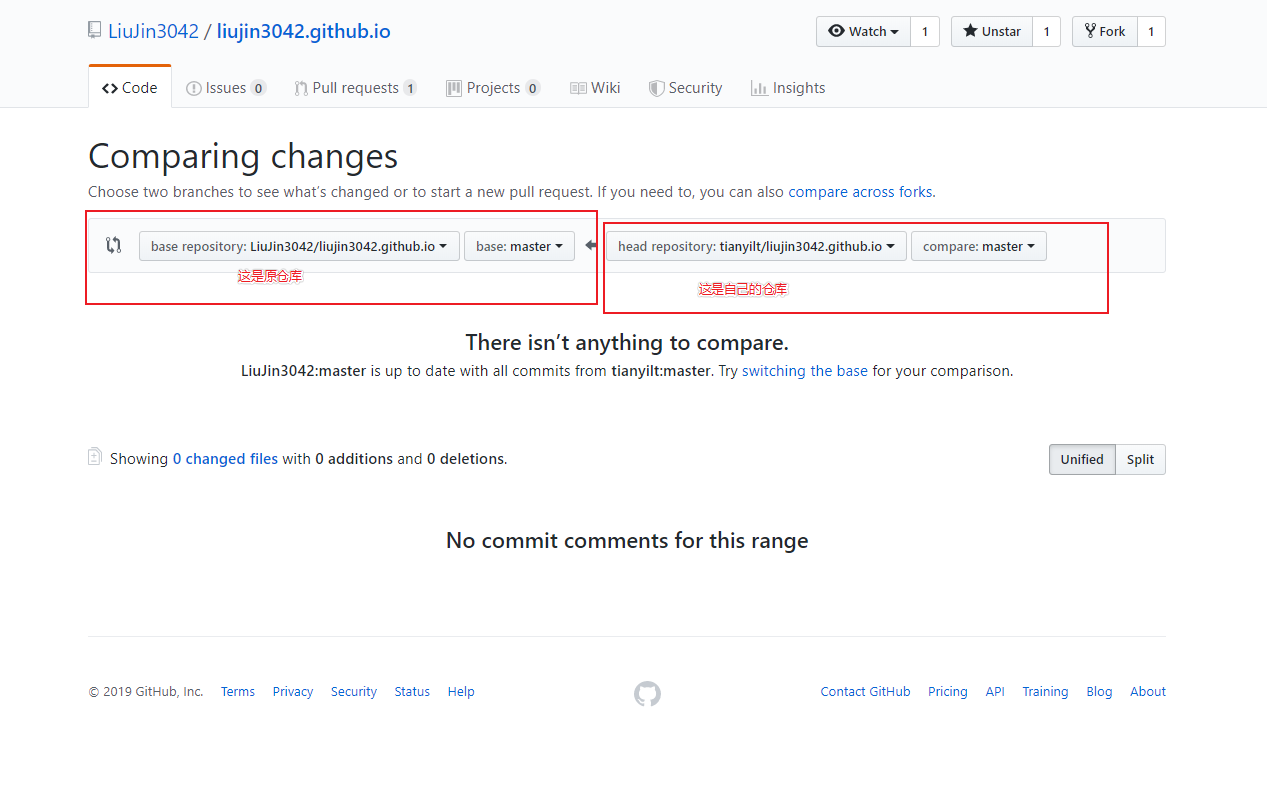Open the watchers count next to Watch
Image resolution: width=1267 pixels, height=795 pixels.
tap(925, 31)
